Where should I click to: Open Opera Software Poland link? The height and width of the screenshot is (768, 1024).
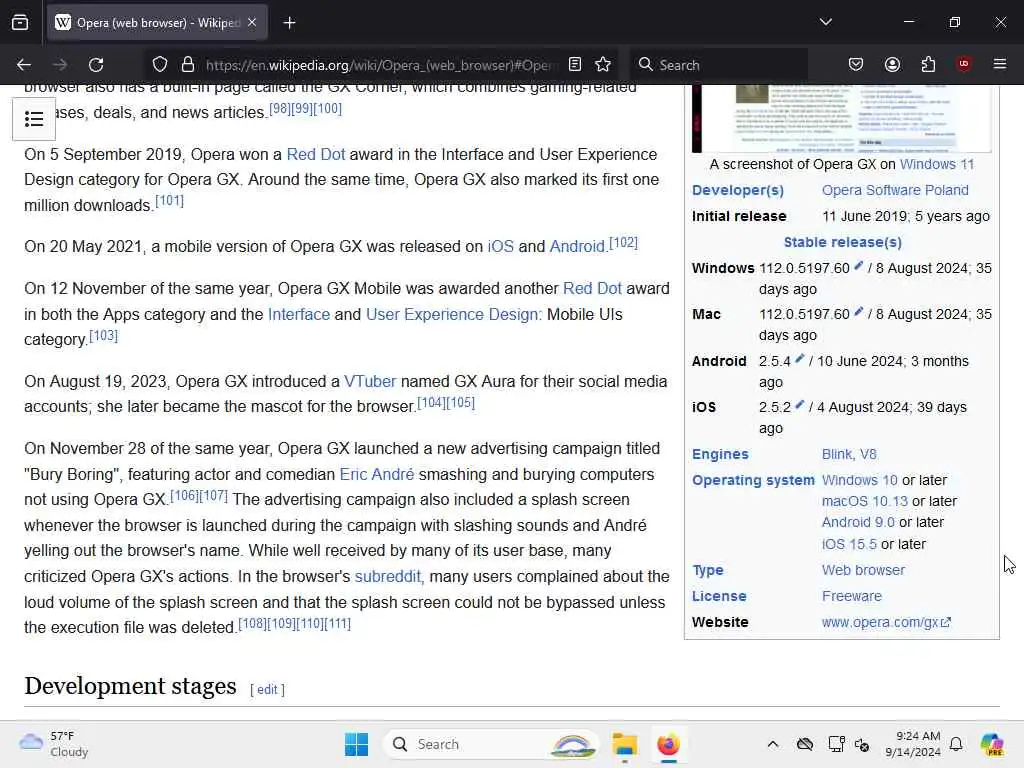pos(895,190)
